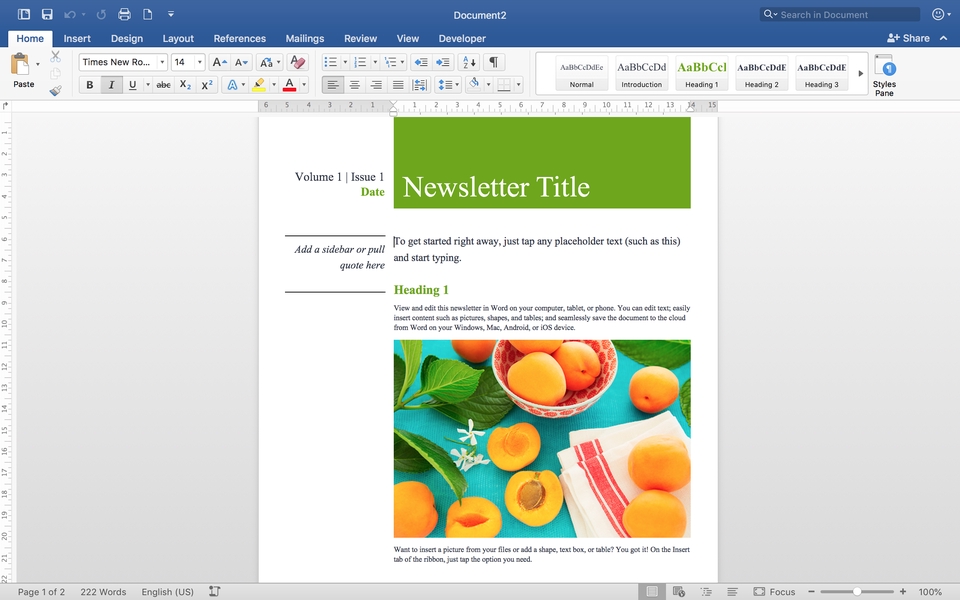
Task: Sort text with the A-Z icon
Action: [469, 62]
